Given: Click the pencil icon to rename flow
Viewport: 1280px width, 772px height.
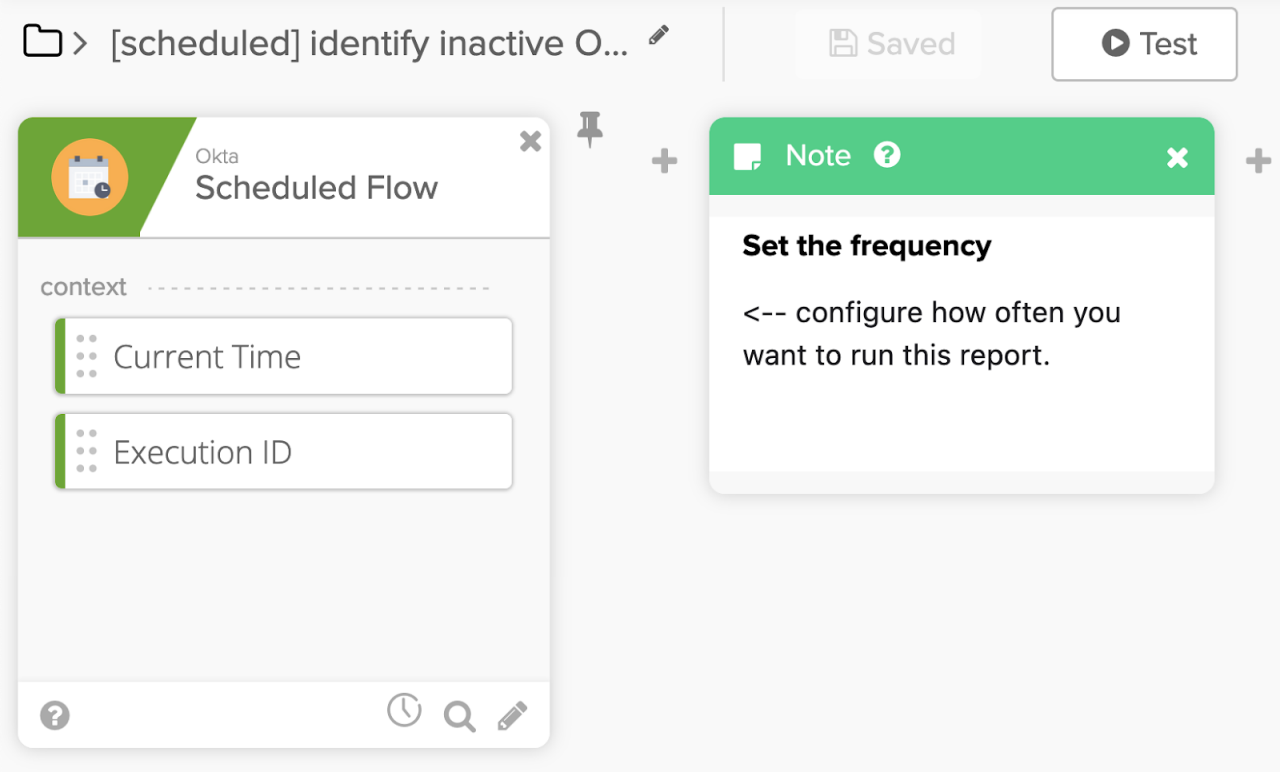Looking at the screenshot, I should tap(658, 36).
